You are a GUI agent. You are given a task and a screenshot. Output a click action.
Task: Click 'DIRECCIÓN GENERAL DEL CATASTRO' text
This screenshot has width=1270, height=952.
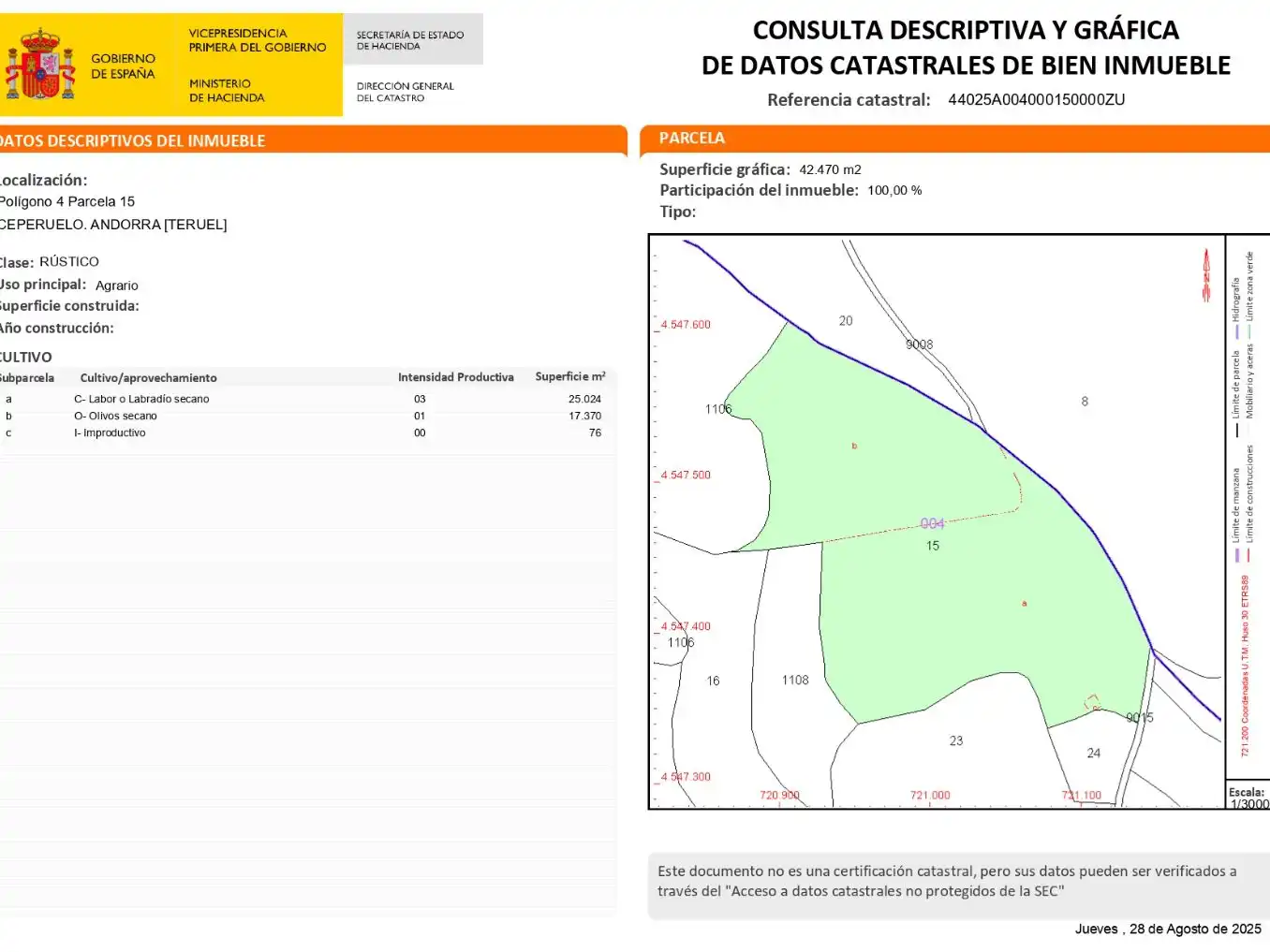pyautogui.click(x=405, y=92)
